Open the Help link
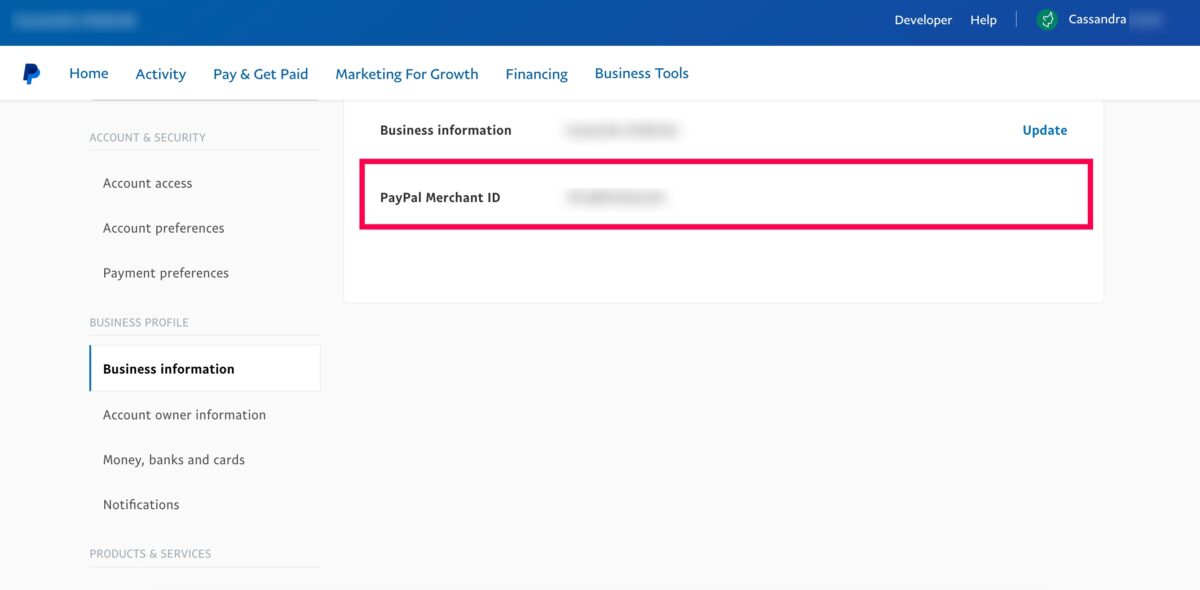 coord(983,20)
